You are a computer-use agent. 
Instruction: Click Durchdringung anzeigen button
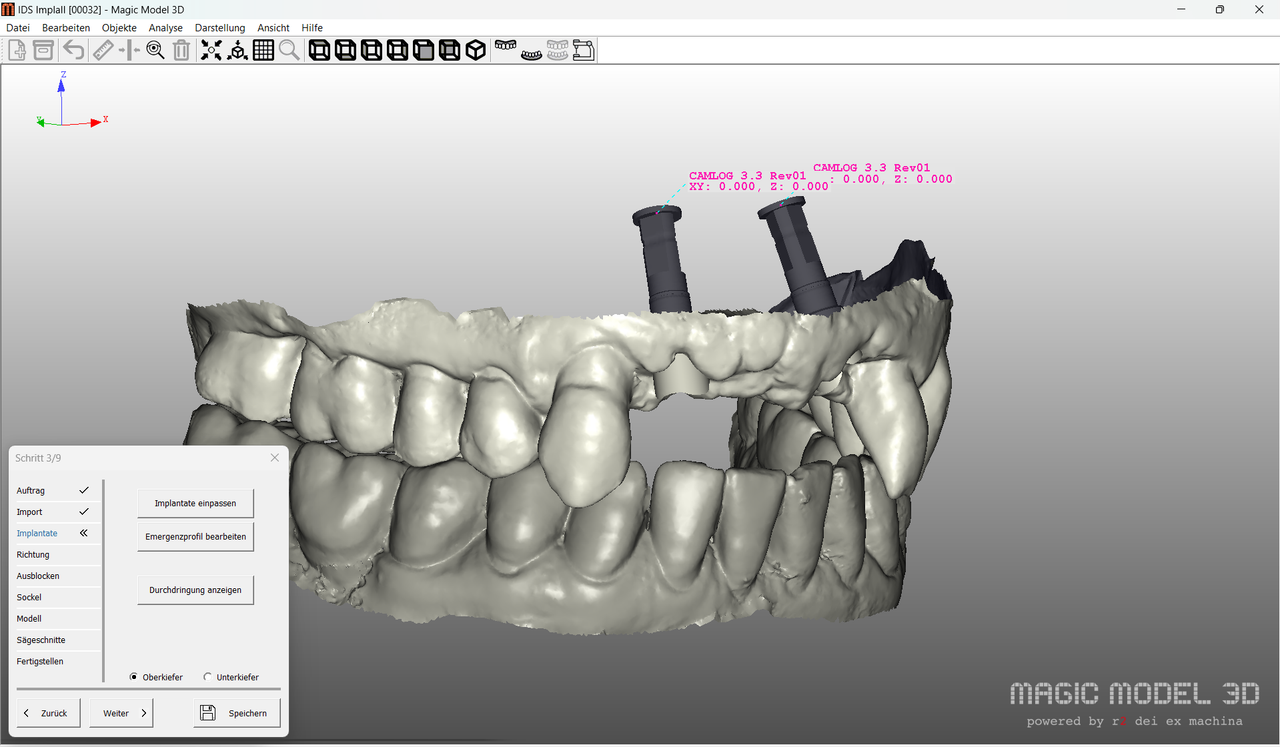click(x=195, y=590)
